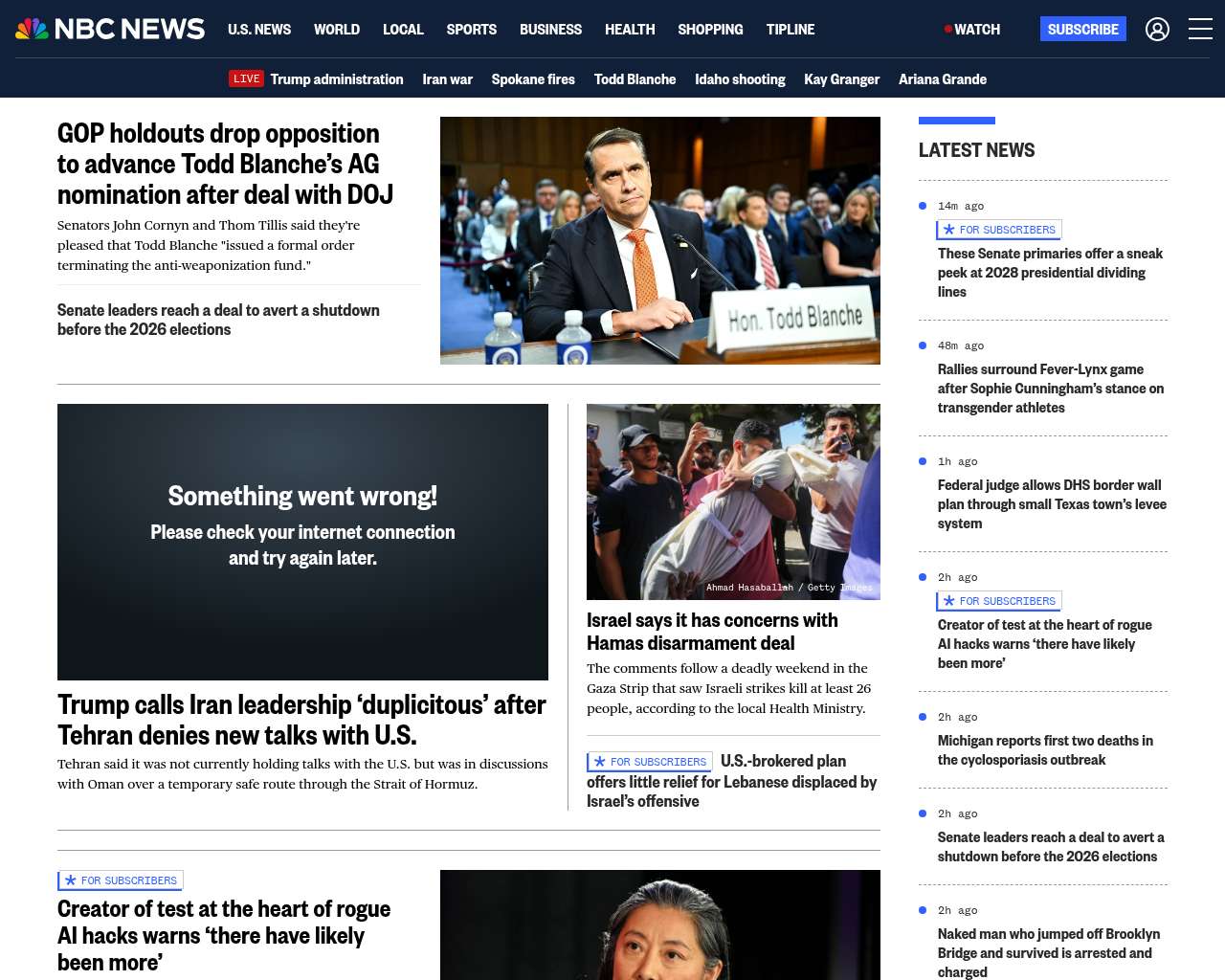
Task: Read the Michigan cyclosporiasis outbreak deaths story
Action: pyautogui.click(x=1045, y=750)
